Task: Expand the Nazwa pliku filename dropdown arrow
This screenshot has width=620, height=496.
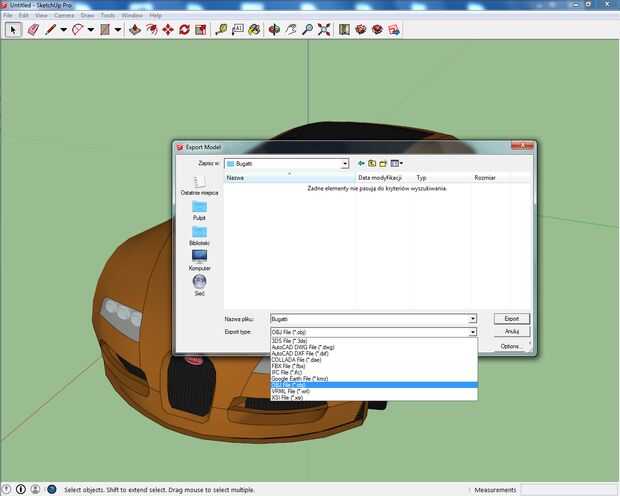Action: coord(473,319)
